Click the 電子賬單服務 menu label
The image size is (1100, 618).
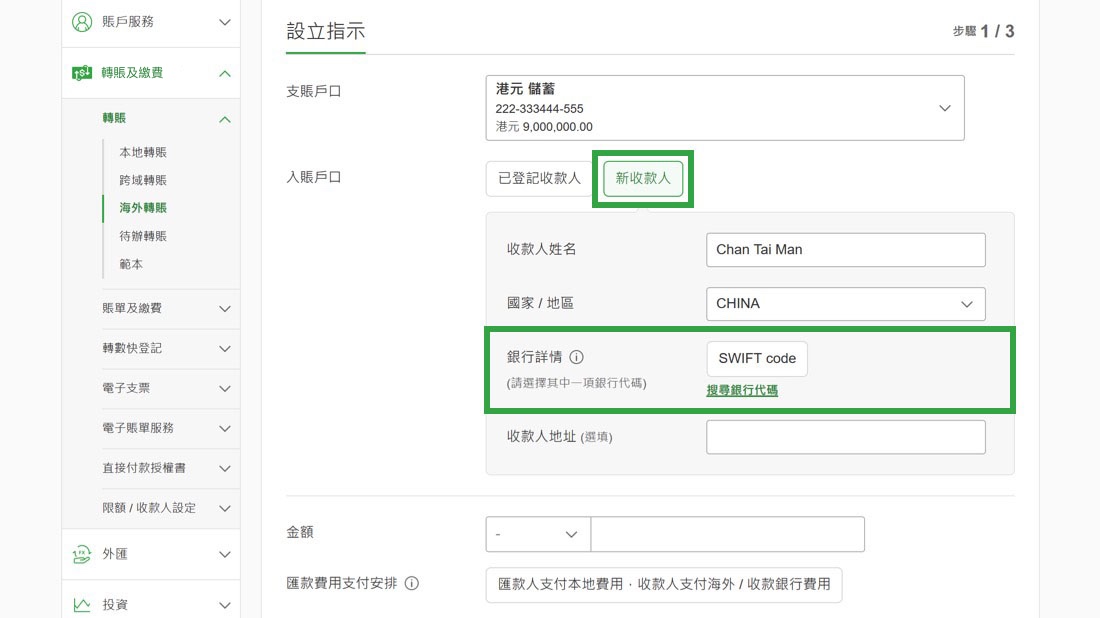pos(138,428)
